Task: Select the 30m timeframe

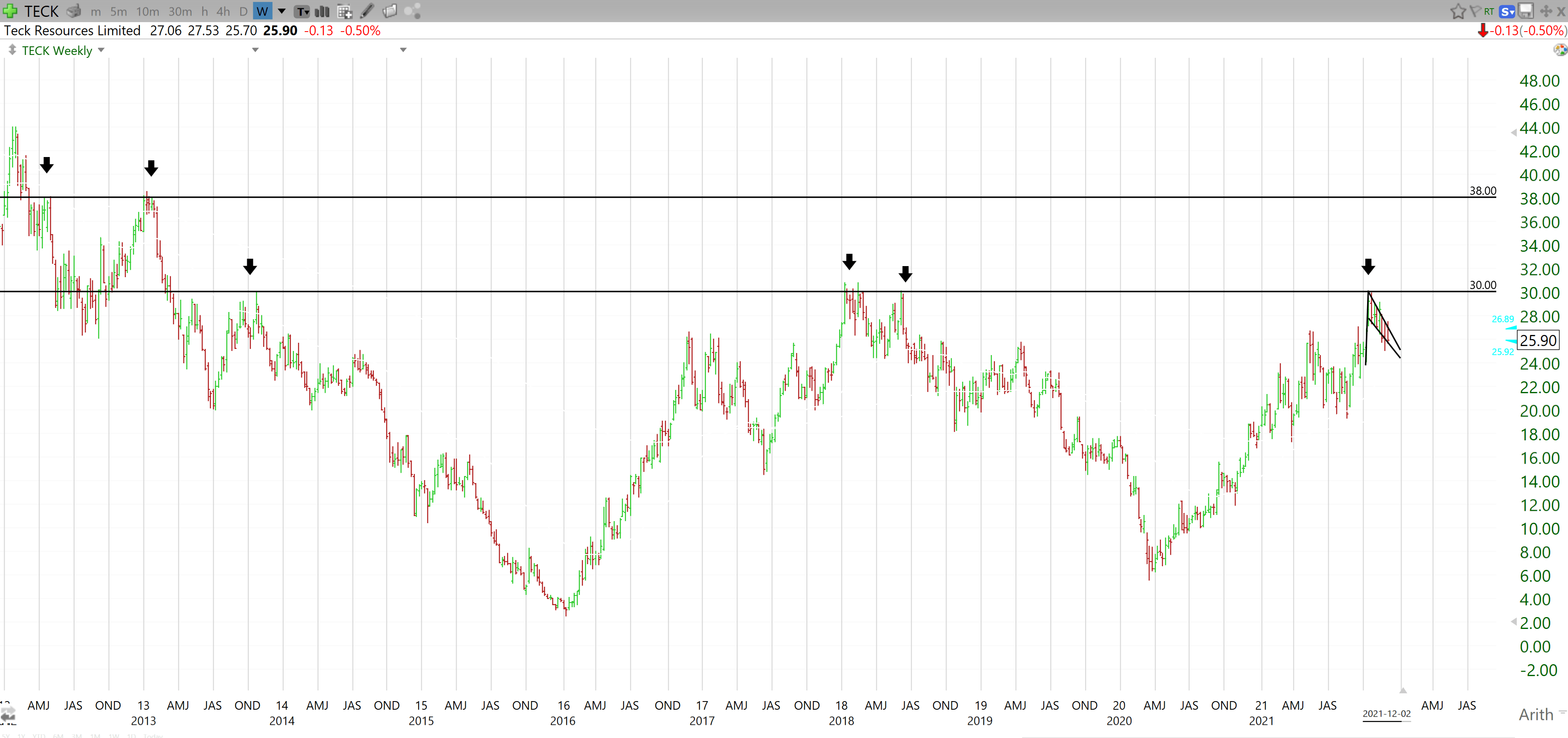Action: [180, 11]
